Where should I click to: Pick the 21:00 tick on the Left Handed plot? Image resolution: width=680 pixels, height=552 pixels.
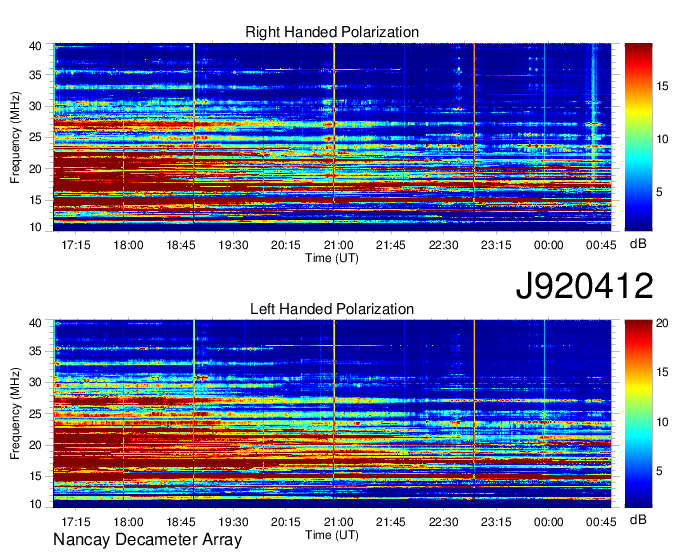(339, 522)
